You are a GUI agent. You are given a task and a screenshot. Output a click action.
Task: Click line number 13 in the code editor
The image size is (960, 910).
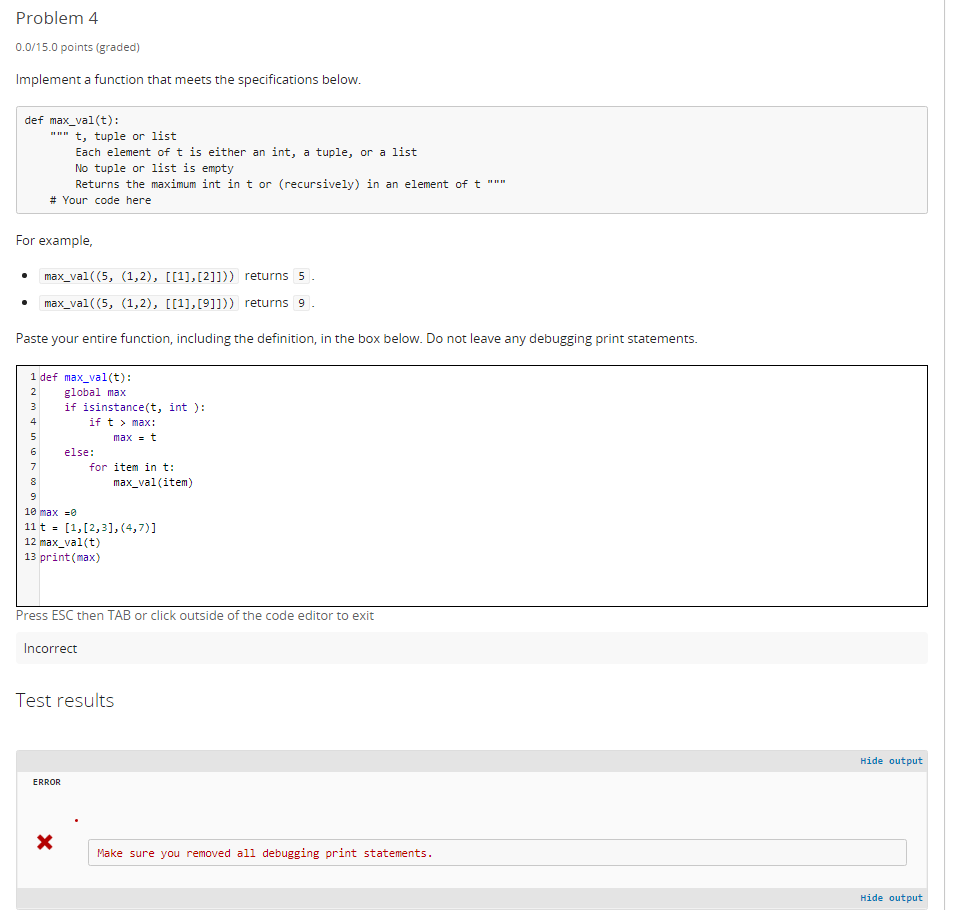click(x=29, y=557)
